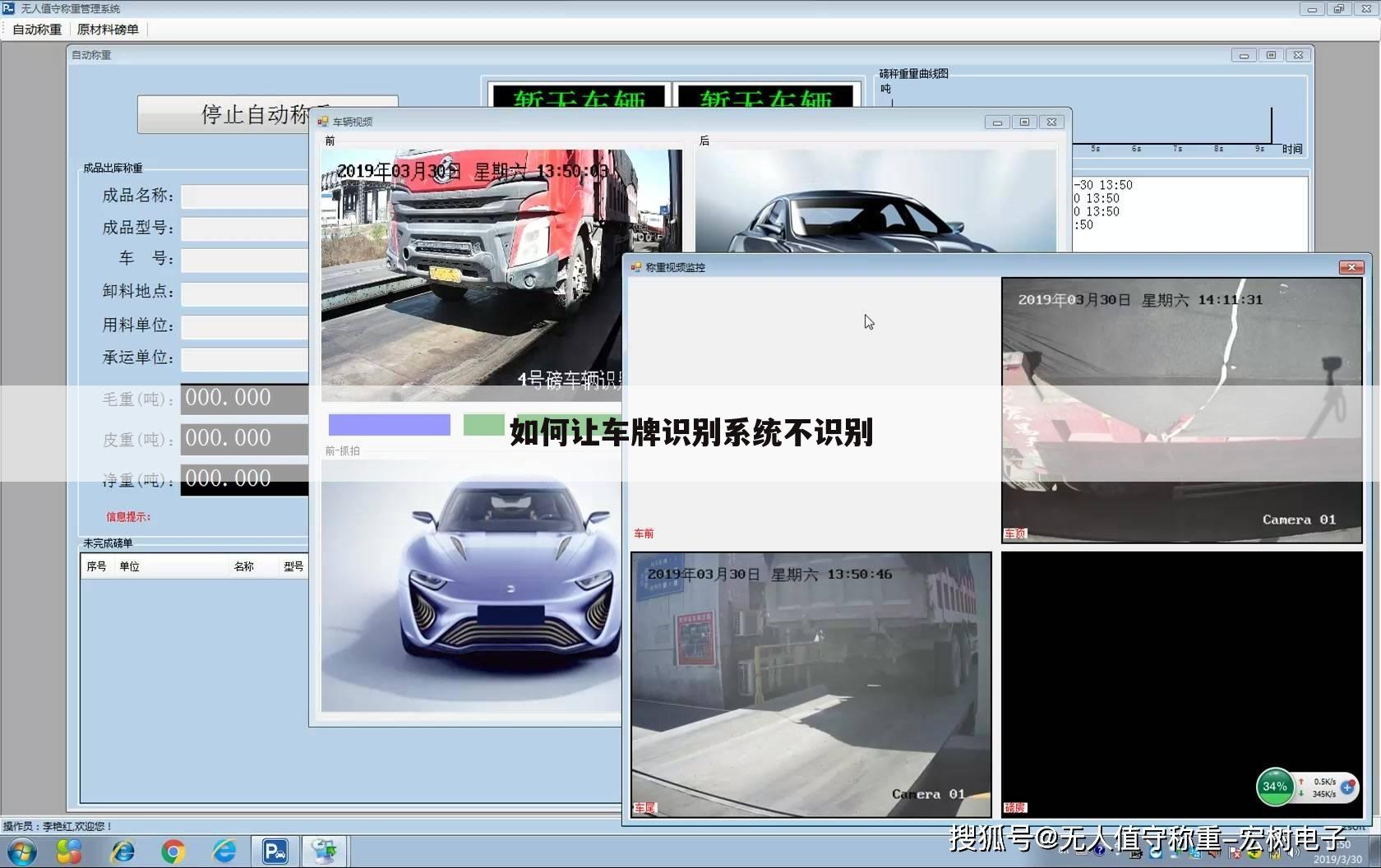This screenshot has height=868, width=1381.
Task: Click the blue plus icon on speed widget
Action: point(1347,787)
